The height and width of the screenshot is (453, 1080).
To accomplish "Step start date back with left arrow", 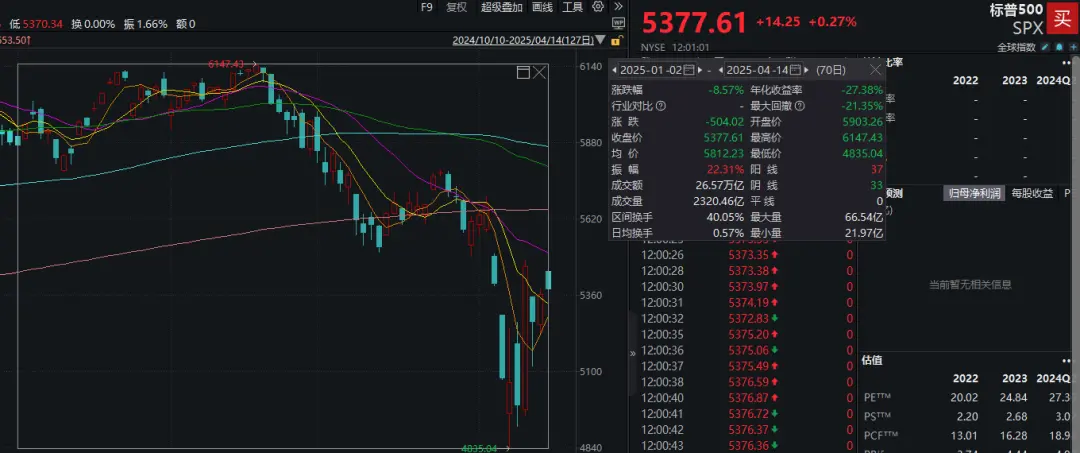I will click(x=616, y=71).
